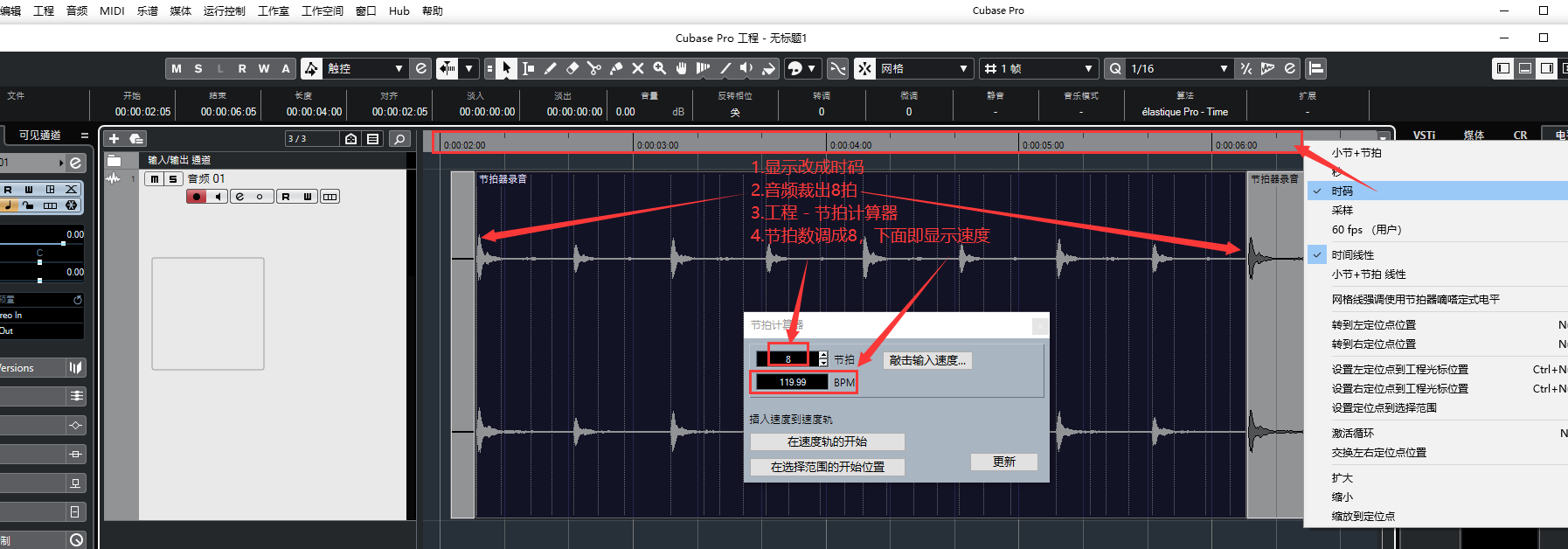Open the 音频 menu
1568x549 pixels.
tap(77, 10)
